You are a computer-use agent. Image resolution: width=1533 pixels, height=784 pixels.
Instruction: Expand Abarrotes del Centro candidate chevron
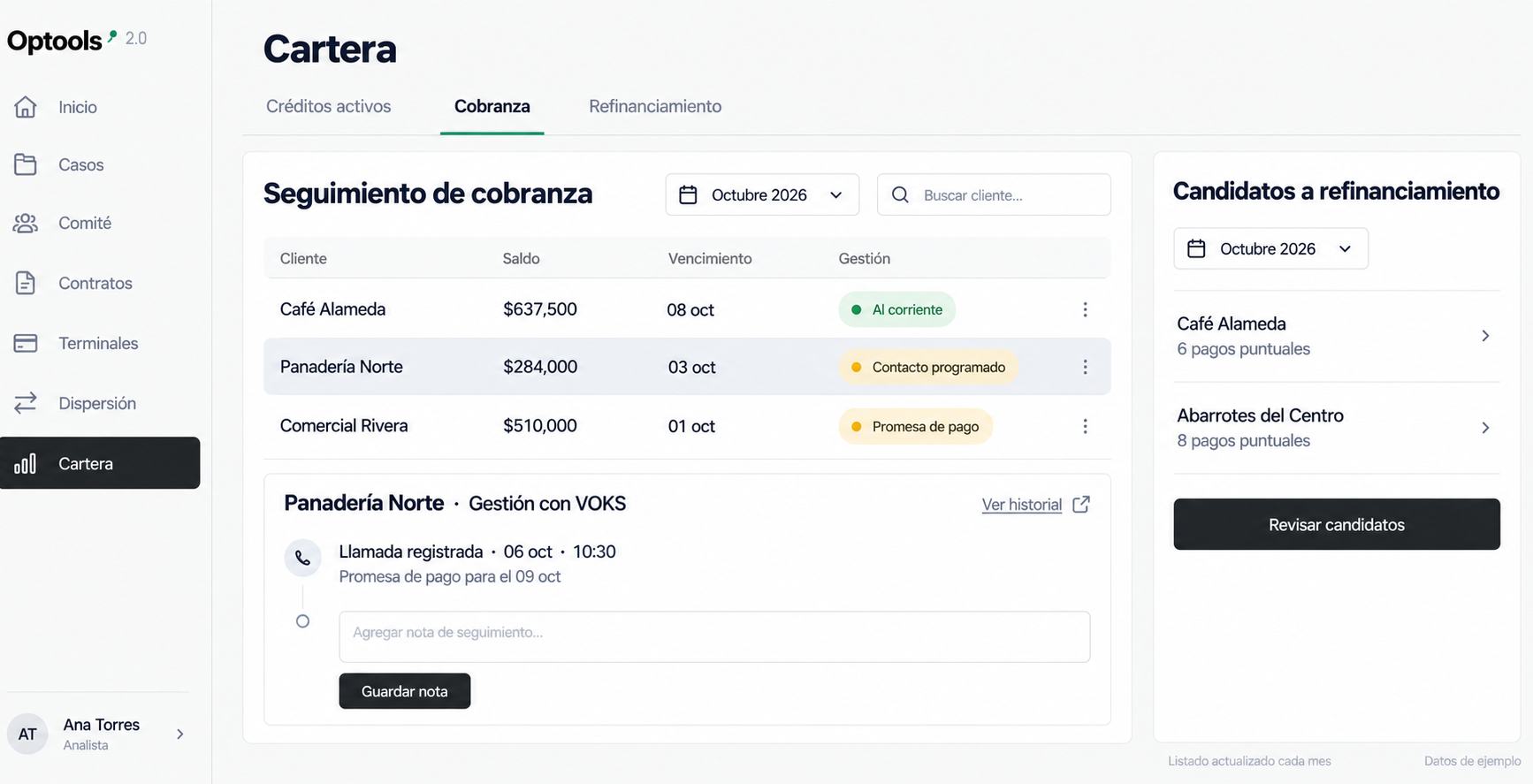(1485, 428)
